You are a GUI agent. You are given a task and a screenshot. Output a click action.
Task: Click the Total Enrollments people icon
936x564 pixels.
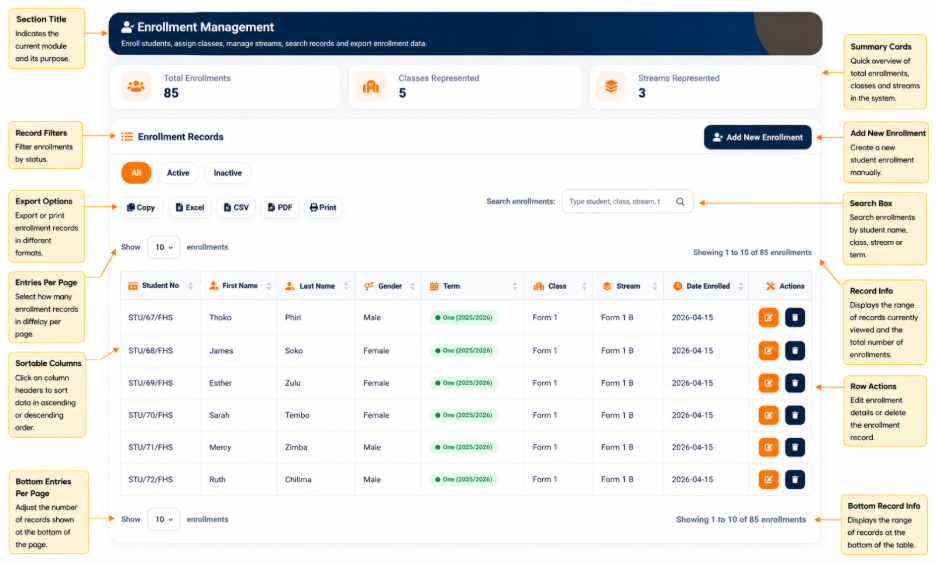coord(136,87)
